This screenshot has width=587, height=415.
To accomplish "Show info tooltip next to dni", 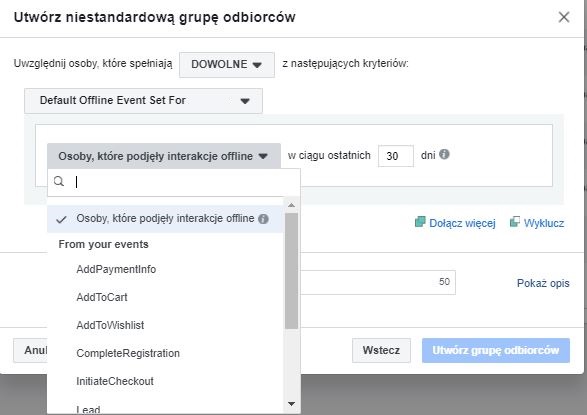I will [x=444, y=154].
